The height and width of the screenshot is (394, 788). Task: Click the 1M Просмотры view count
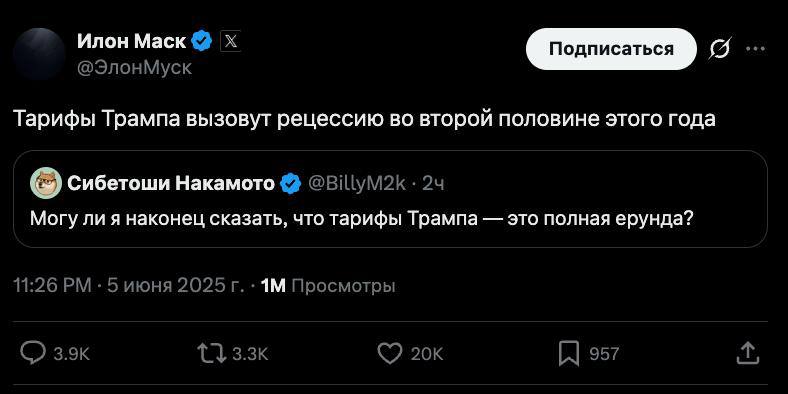[329, 286]
